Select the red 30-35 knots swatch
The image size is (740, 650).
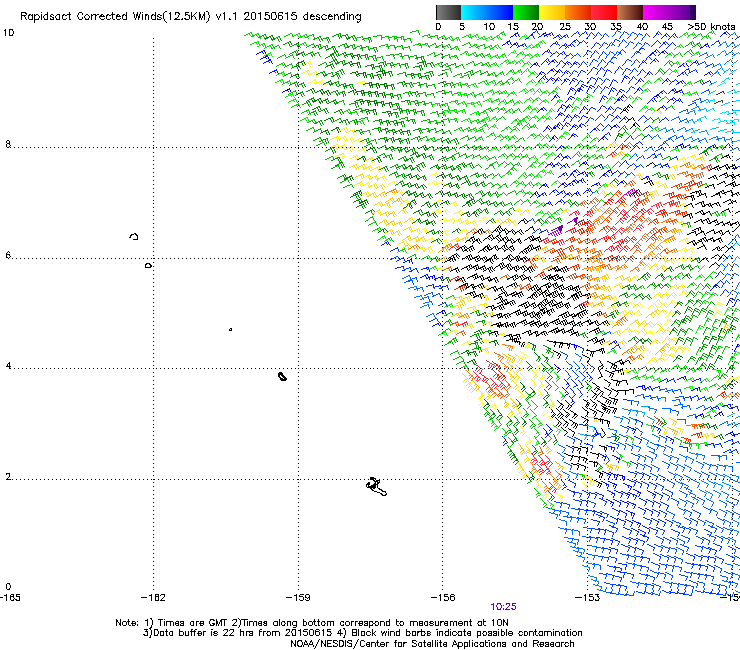tap(604, 12)
